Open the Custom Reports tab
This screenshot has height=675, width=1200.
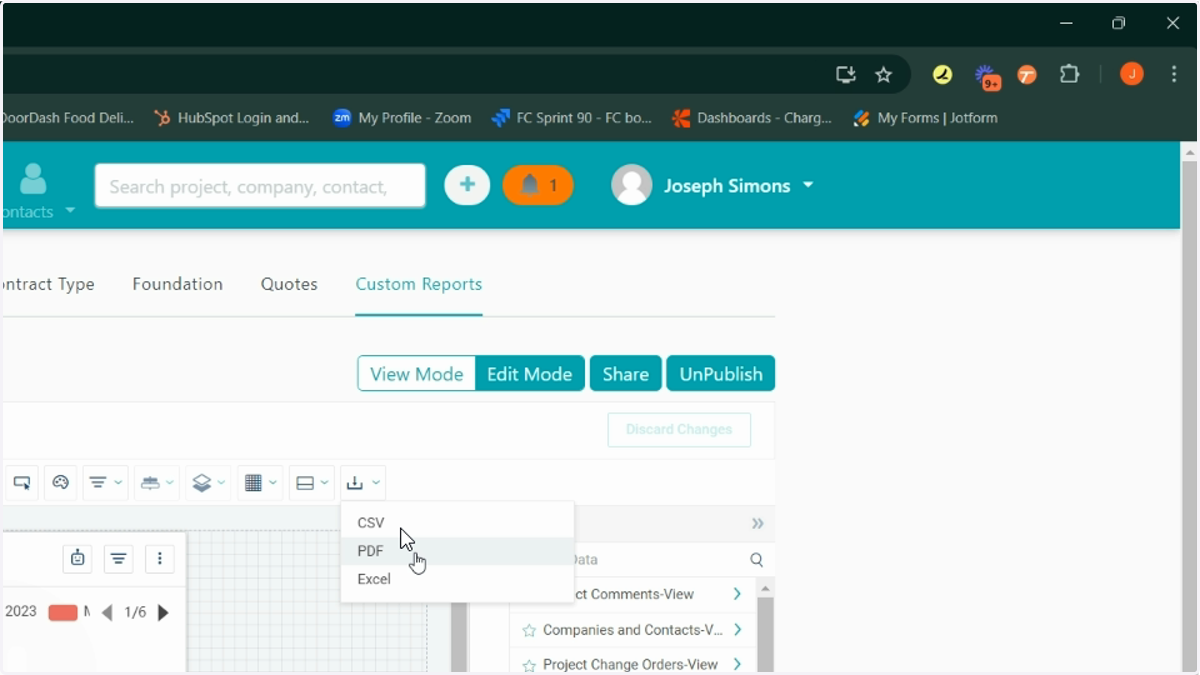pyautogui.click(x=419, y=284)
